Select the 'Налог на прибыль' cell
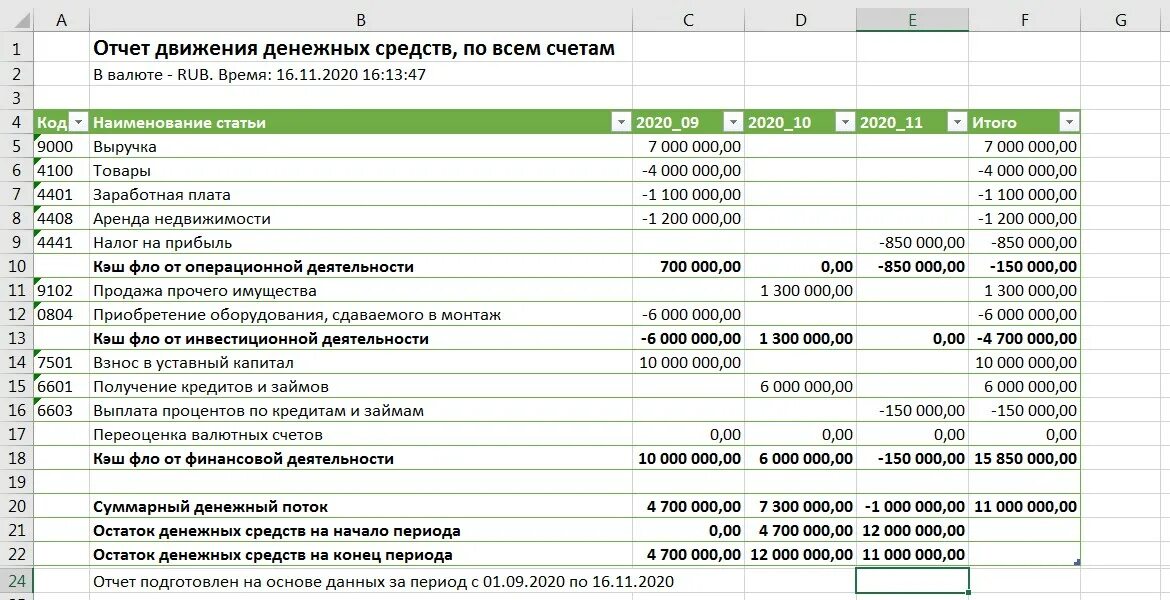The width and height of the screenshot is (1170, 600). pyautogui.click(x=361, y=243)
